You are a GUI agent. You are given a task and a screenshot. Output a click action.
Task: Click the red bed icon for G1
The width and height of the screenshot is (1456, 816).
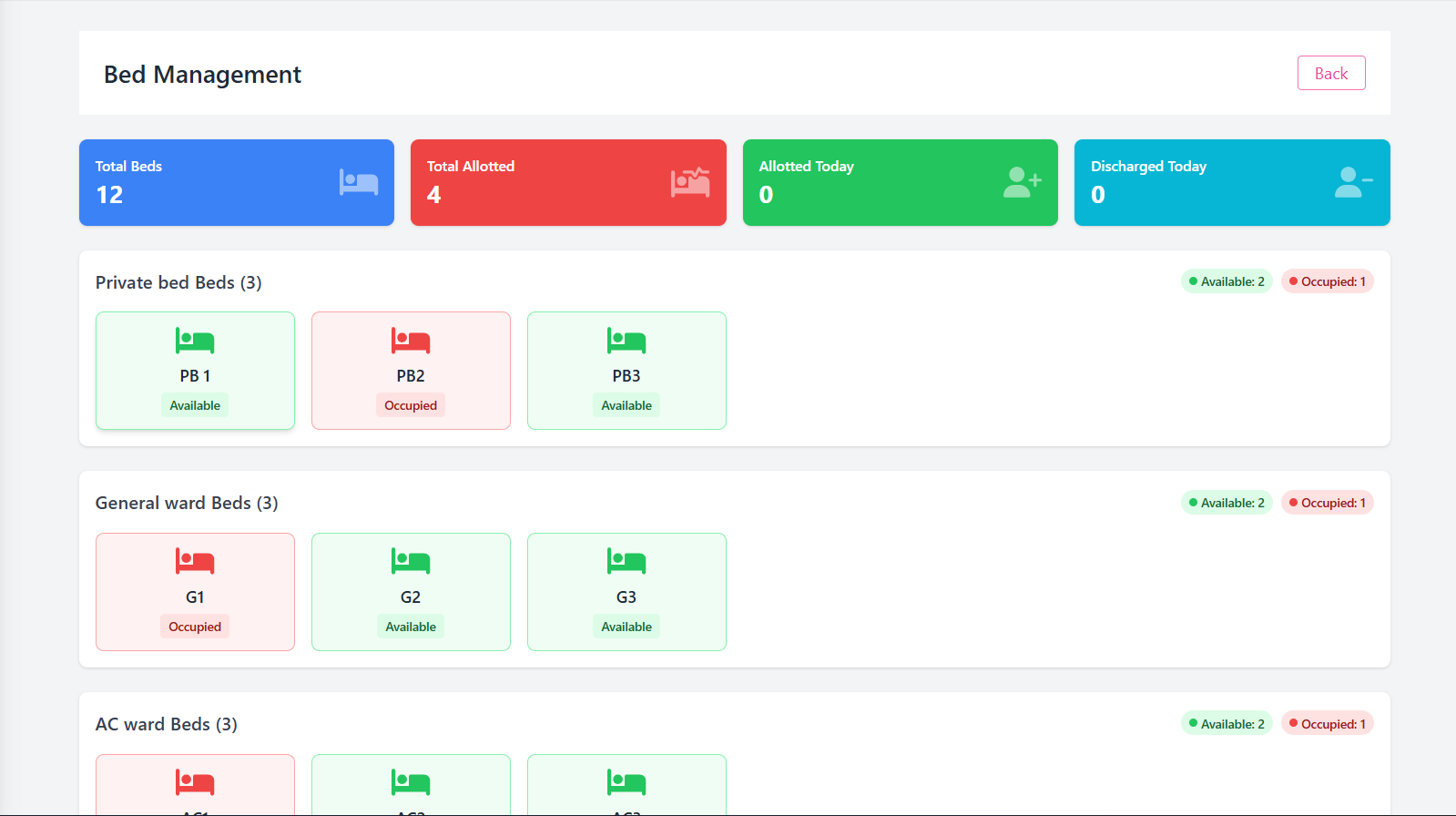[195, 562]
